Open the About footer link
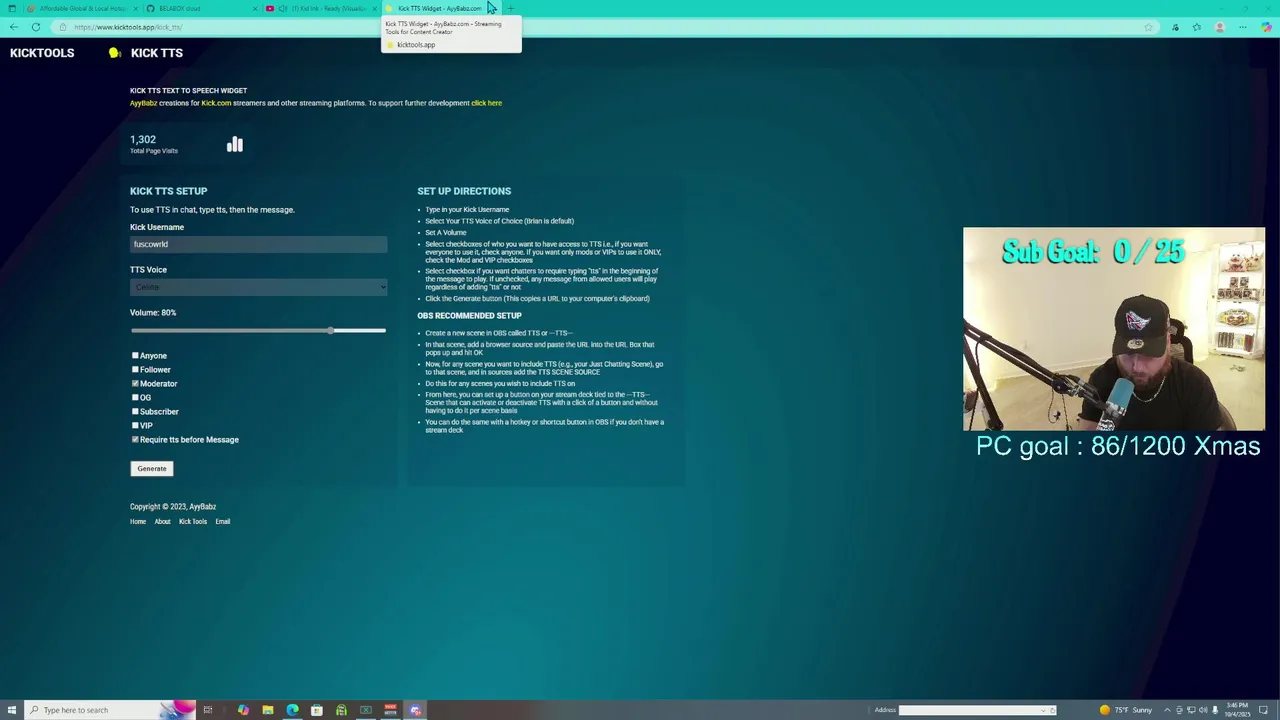Image resolution: width=1280 pixels, height=720 pixels. 162,522
